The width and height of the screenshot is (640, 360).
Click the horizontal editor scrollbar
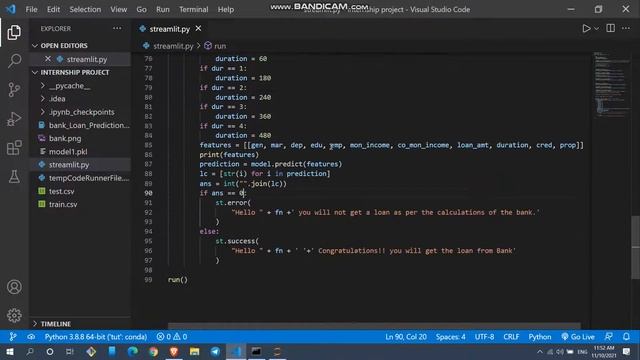tap(374, 326)
